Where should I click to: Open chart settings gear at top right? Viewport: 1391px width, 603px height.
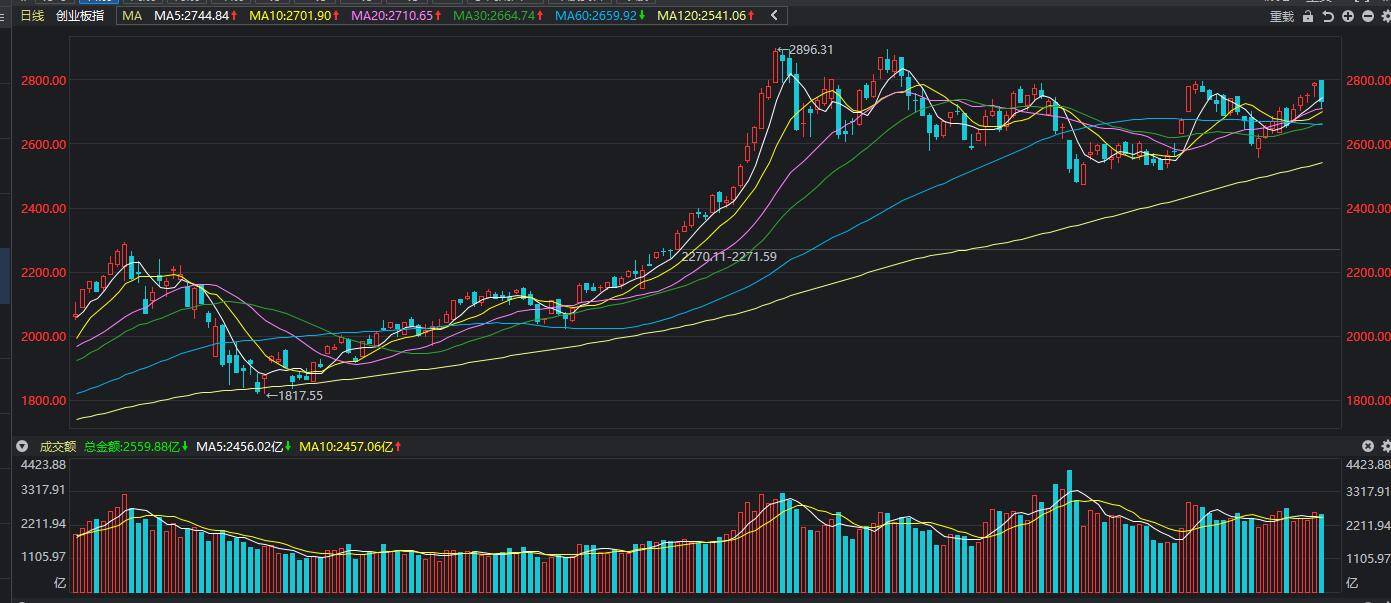tap(1385, 16)
